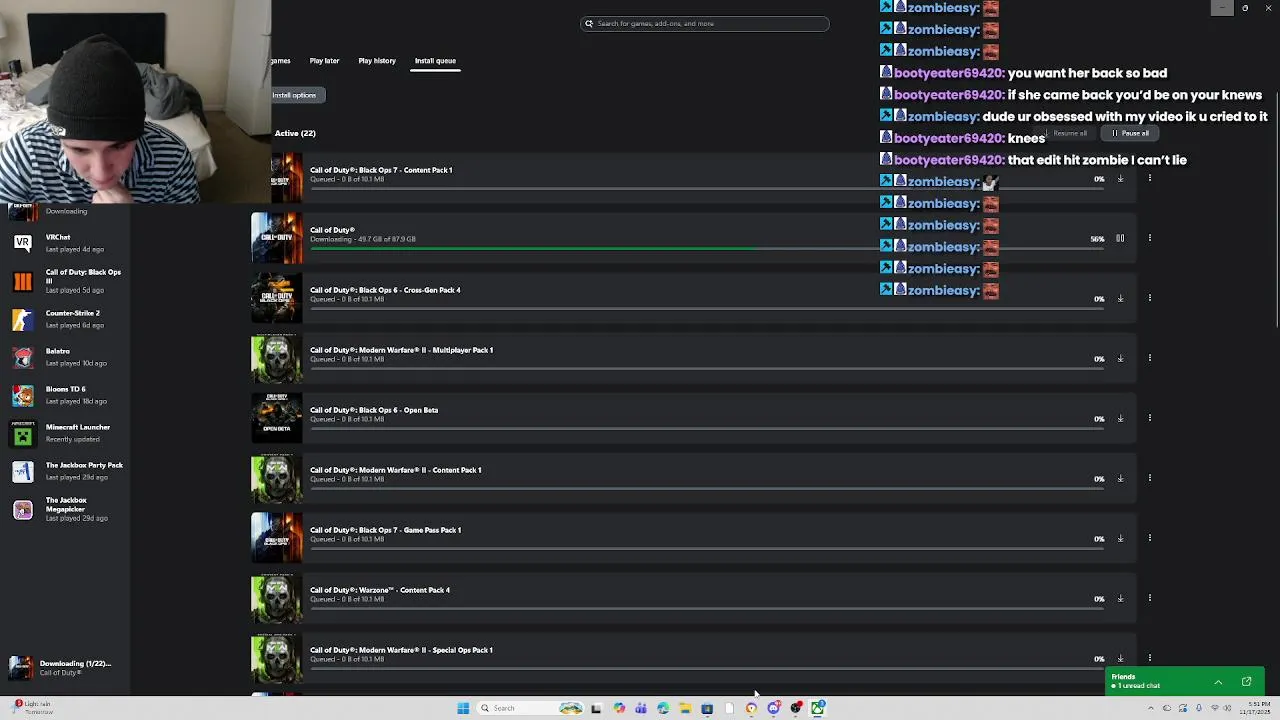Open the Microsoft Store taskbar icon
The width and height of the screenshot is (1280, 720).
pyautogui.click(x=707, y=708)
